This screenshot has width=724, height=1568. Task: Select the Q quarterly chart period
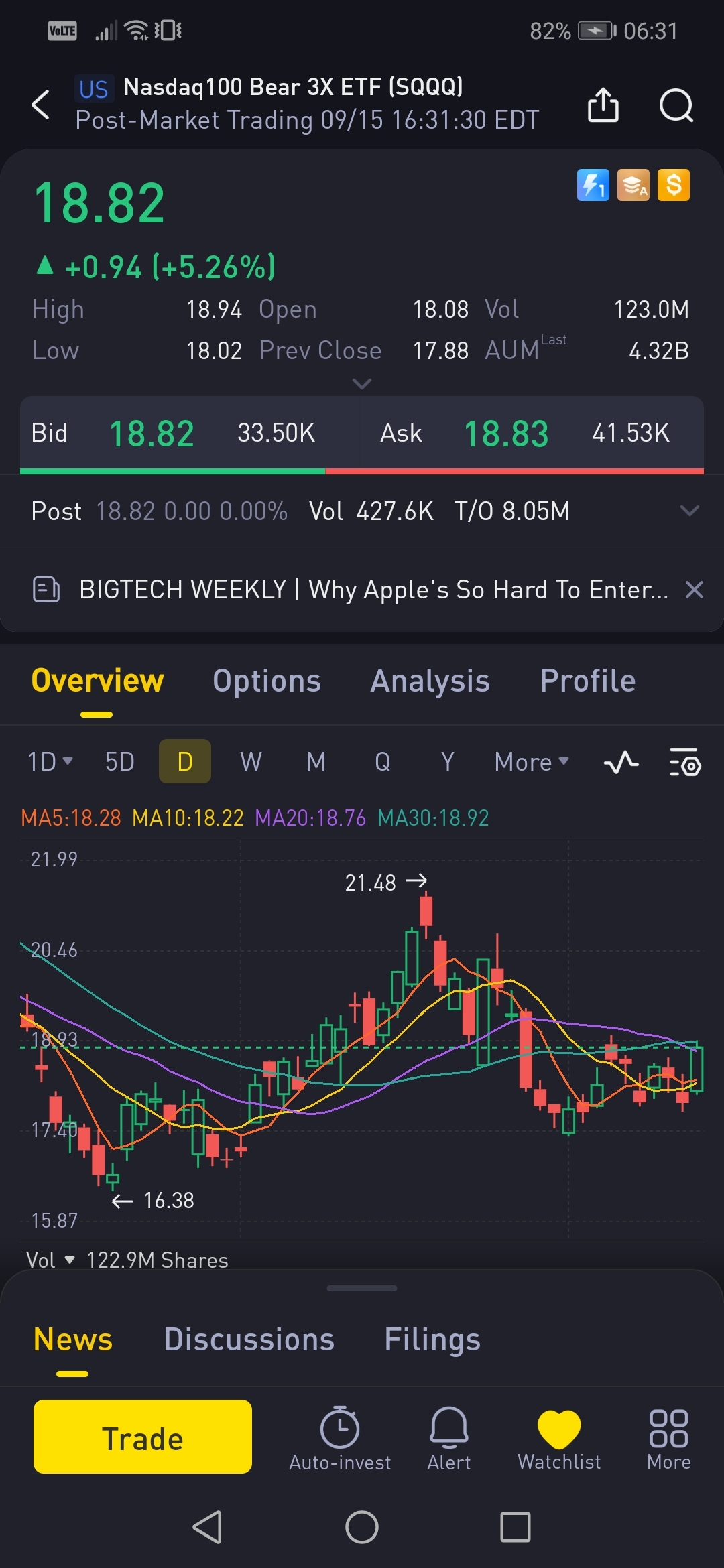click(383, 762)
